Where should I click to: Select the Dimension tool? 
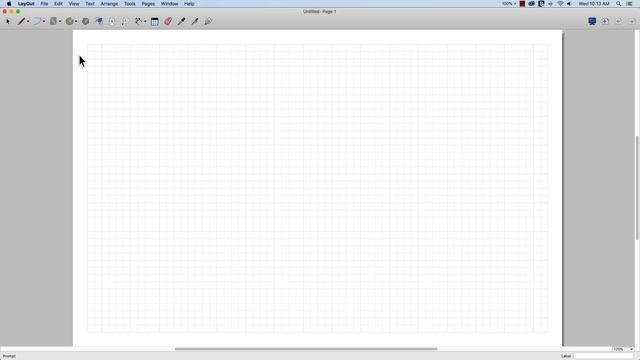(x=138, y=21)
